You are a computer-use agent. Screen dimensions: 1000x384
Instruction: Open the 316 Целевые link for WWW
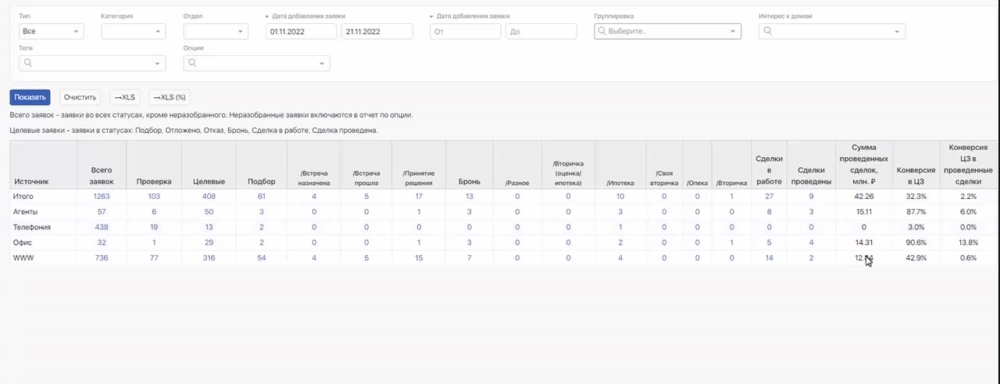(x=209, y=258)
